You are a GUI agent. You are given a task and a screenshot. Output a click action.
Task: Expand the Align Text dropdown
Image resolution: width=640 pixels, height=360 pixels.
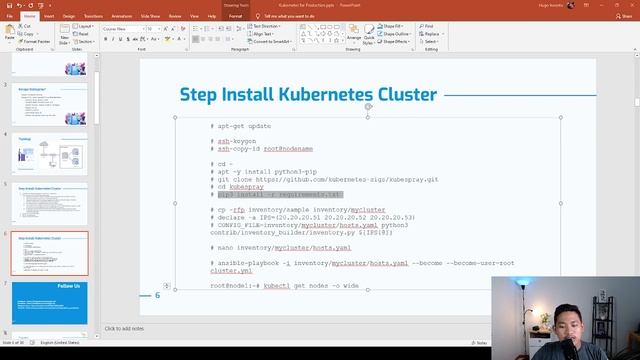point(261,34)
